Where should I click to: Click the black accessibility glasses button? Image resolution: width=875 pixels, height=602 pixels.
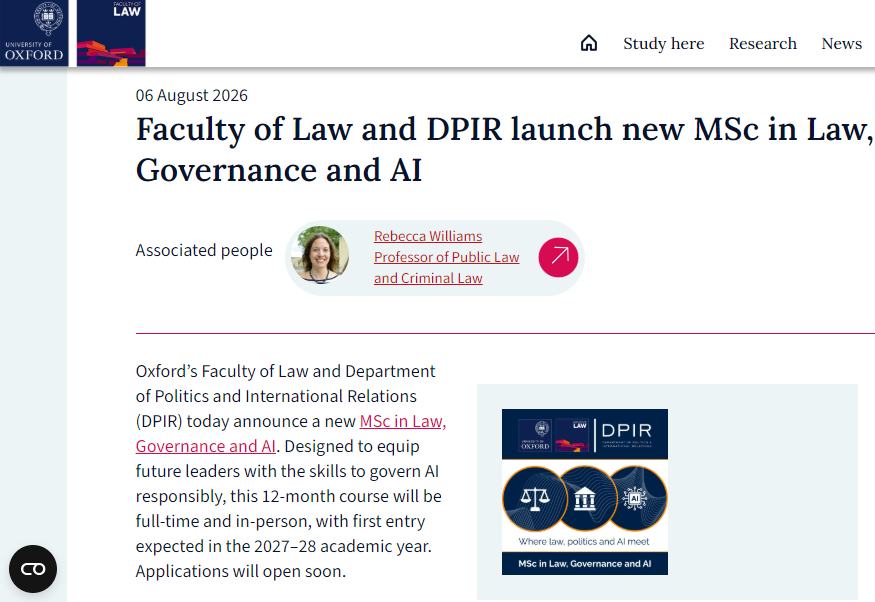33,569
